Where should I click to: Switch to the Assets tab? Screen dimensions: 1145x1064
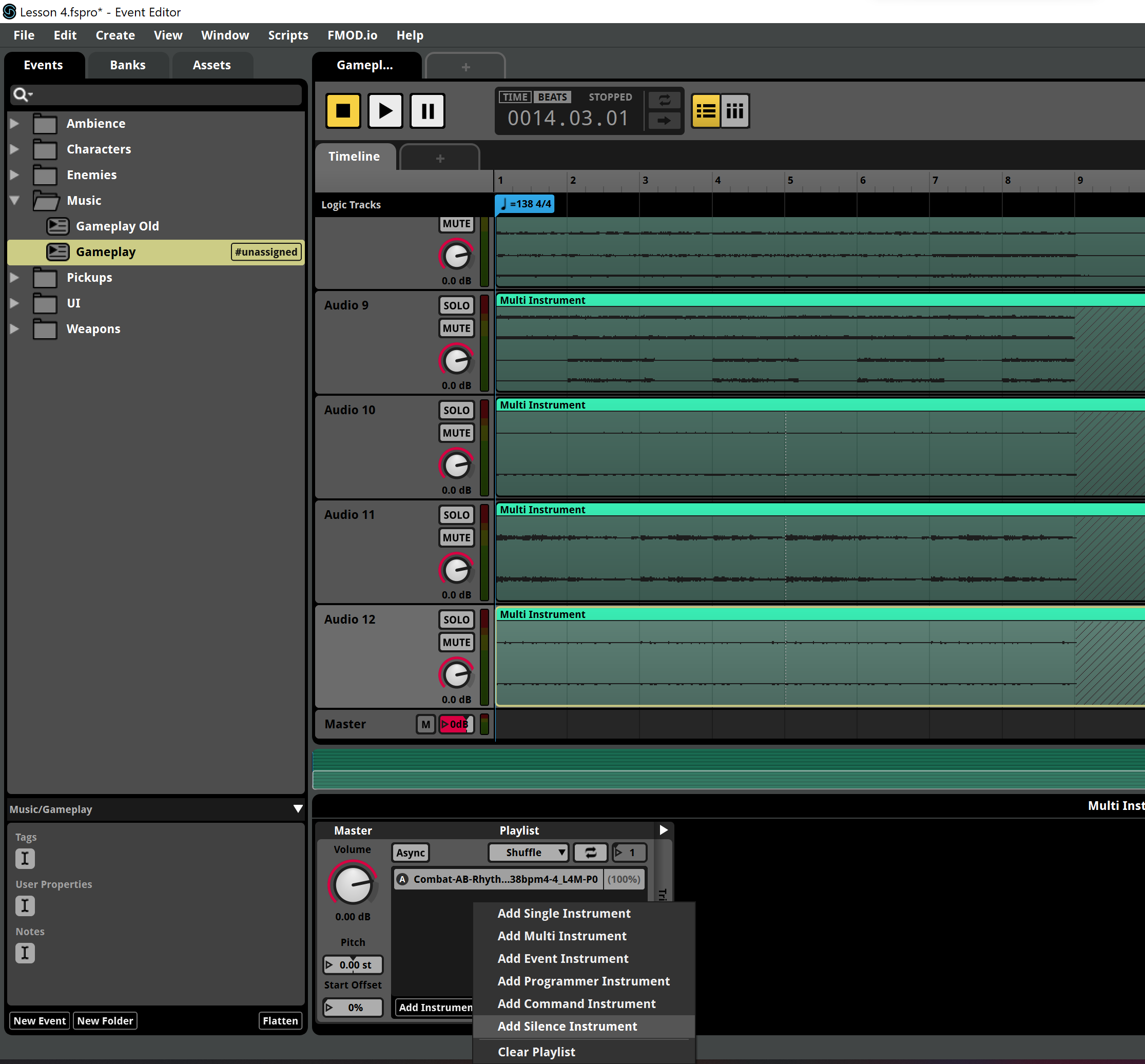(x=211, y=65)
